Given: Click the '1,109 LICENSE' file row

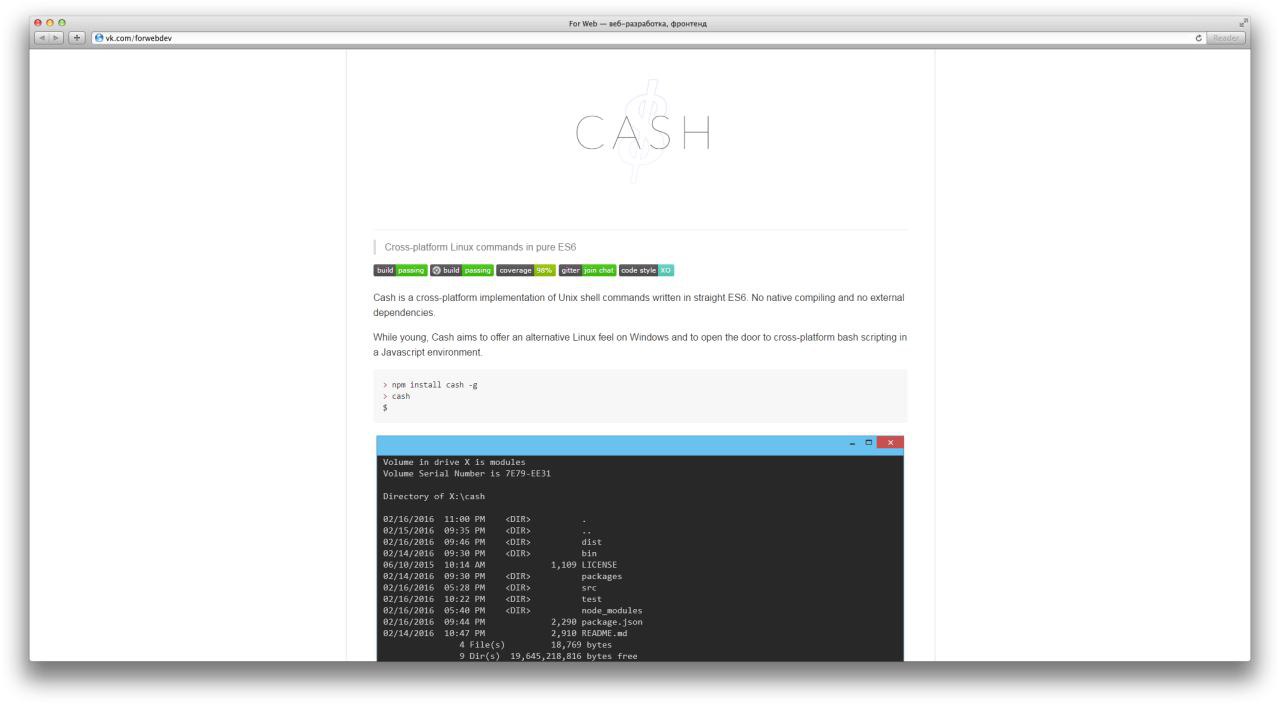Looking at the screenshot, I should 500,565.
